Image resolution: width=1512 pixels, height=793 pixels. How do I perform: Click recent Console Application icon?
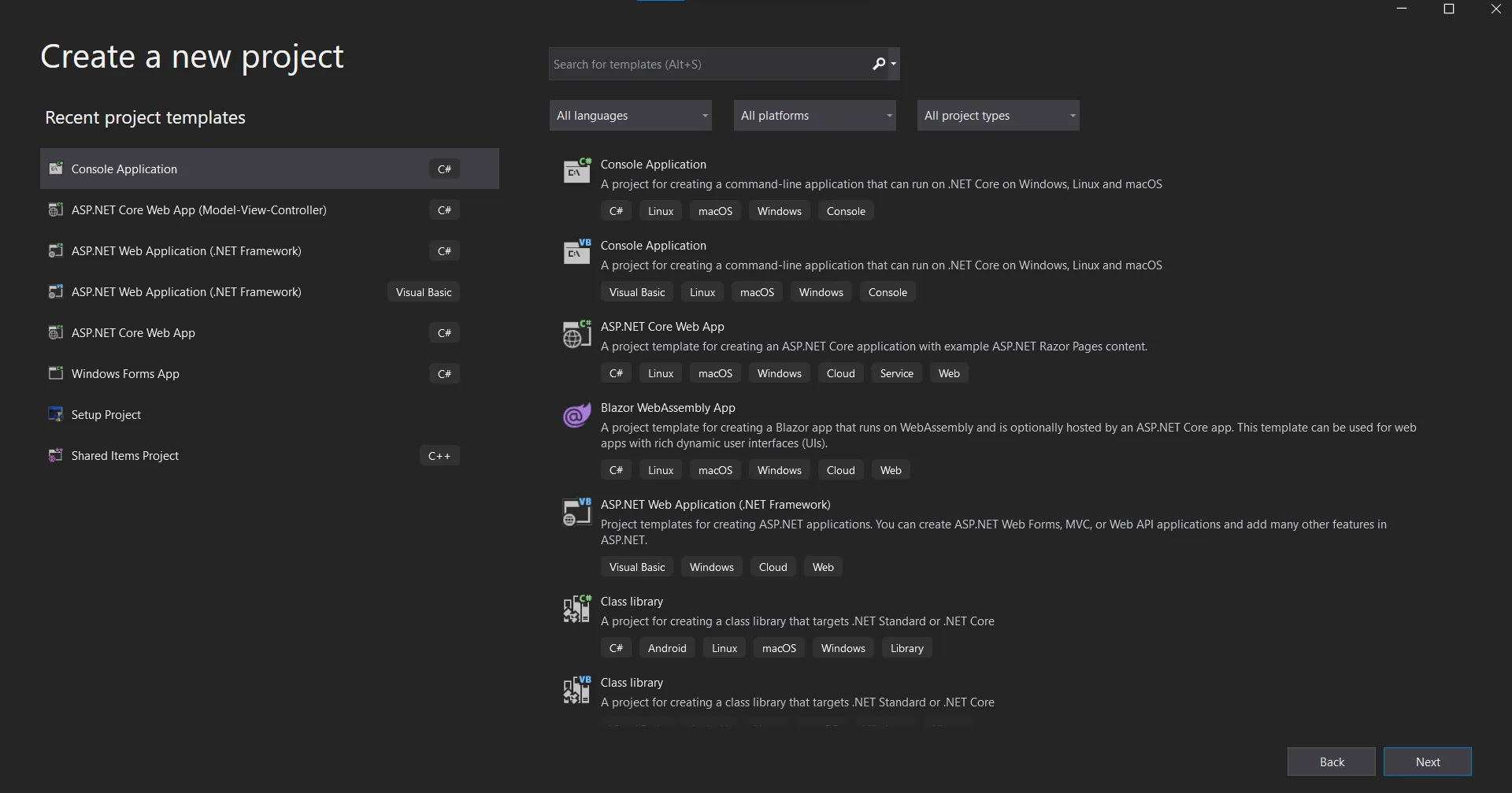(x=56, y=169)
